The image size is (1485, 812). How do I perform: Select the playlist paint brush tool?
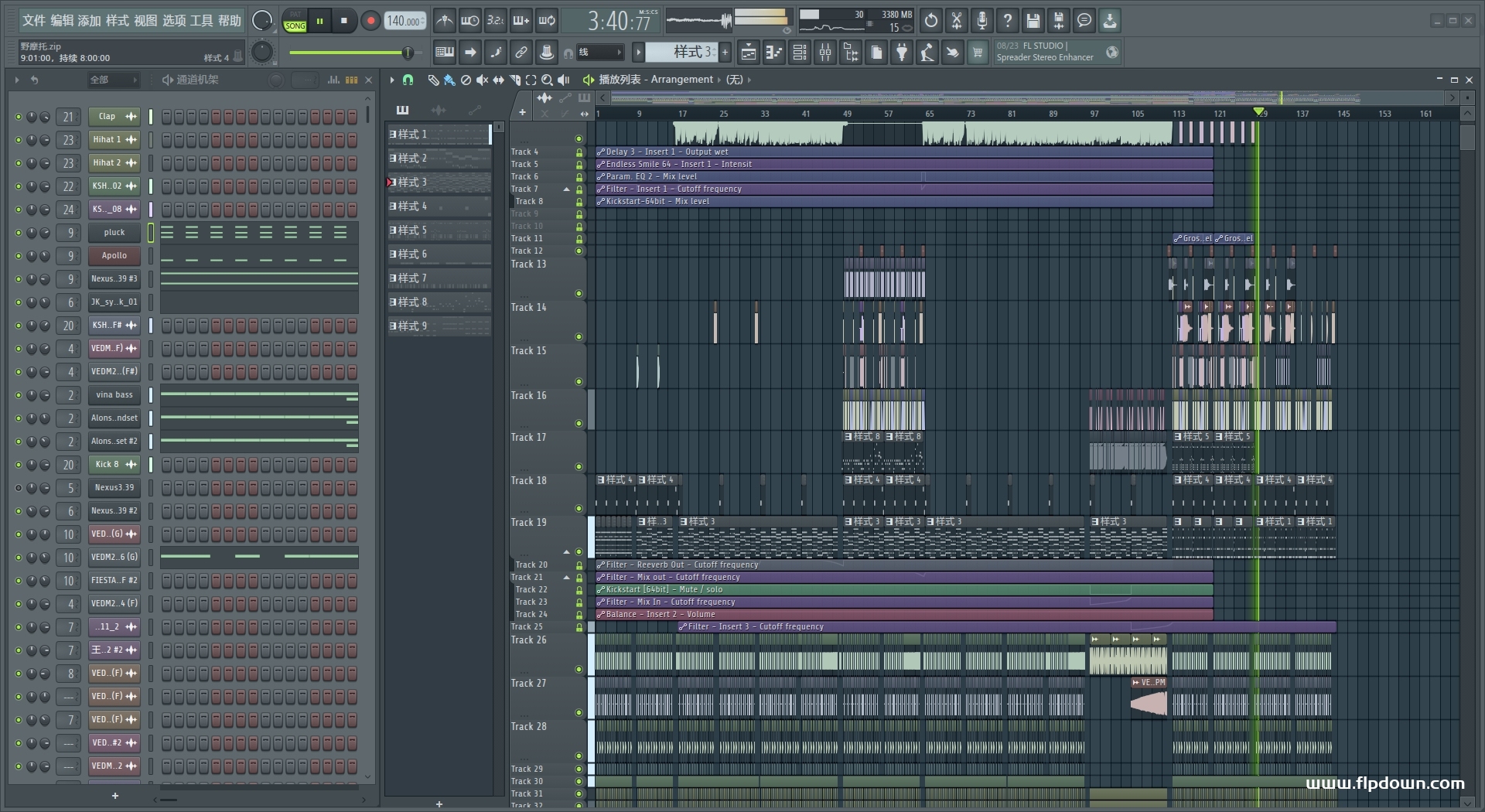449,80
